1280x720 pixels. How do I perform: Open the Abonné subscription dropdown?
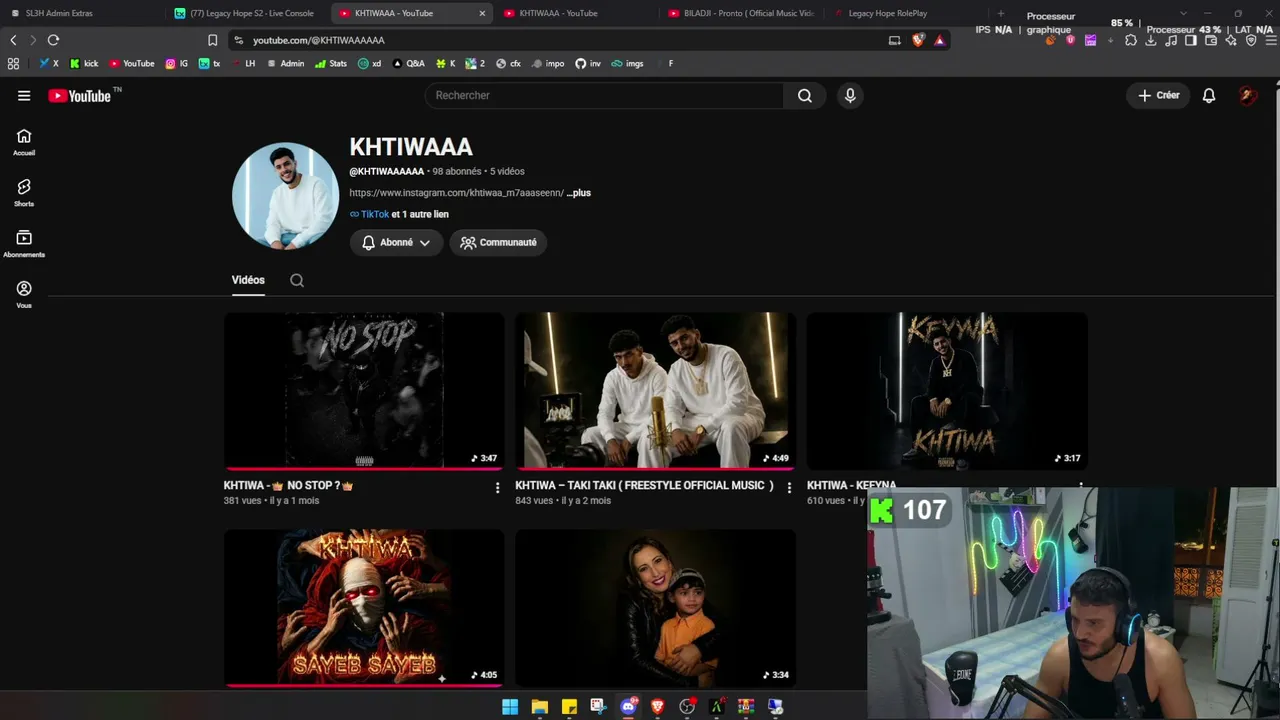pos(396,243)
